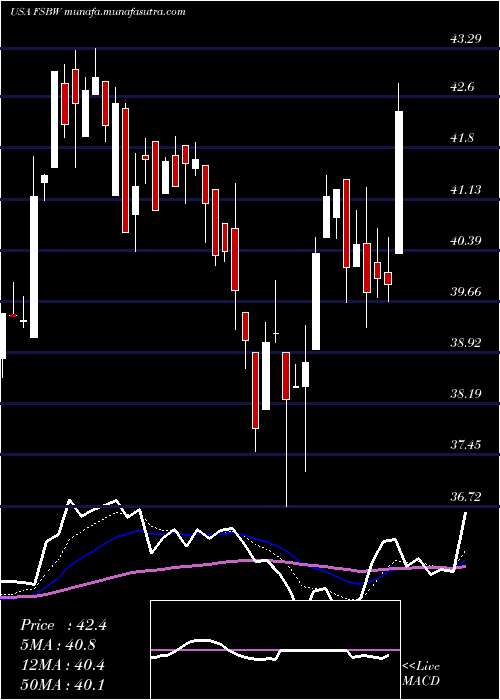Click inside the MACD inset chart box
Screen dimensions: 500x700
pyautogui.click(x=275, y=650)
